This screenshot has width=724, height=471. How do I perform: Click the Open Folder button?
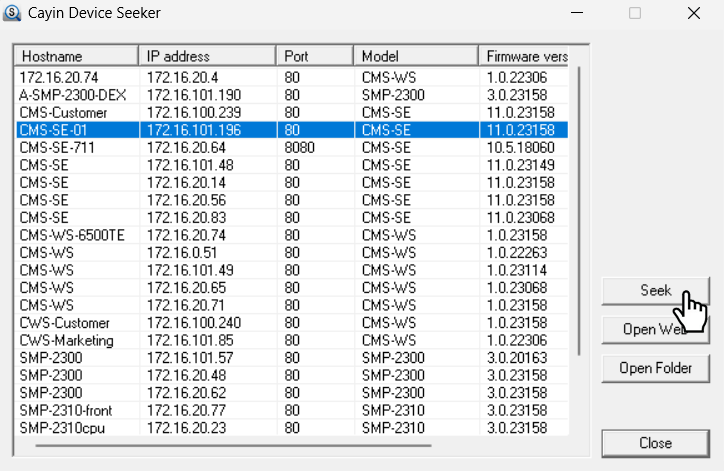click(x=655, y=368)
